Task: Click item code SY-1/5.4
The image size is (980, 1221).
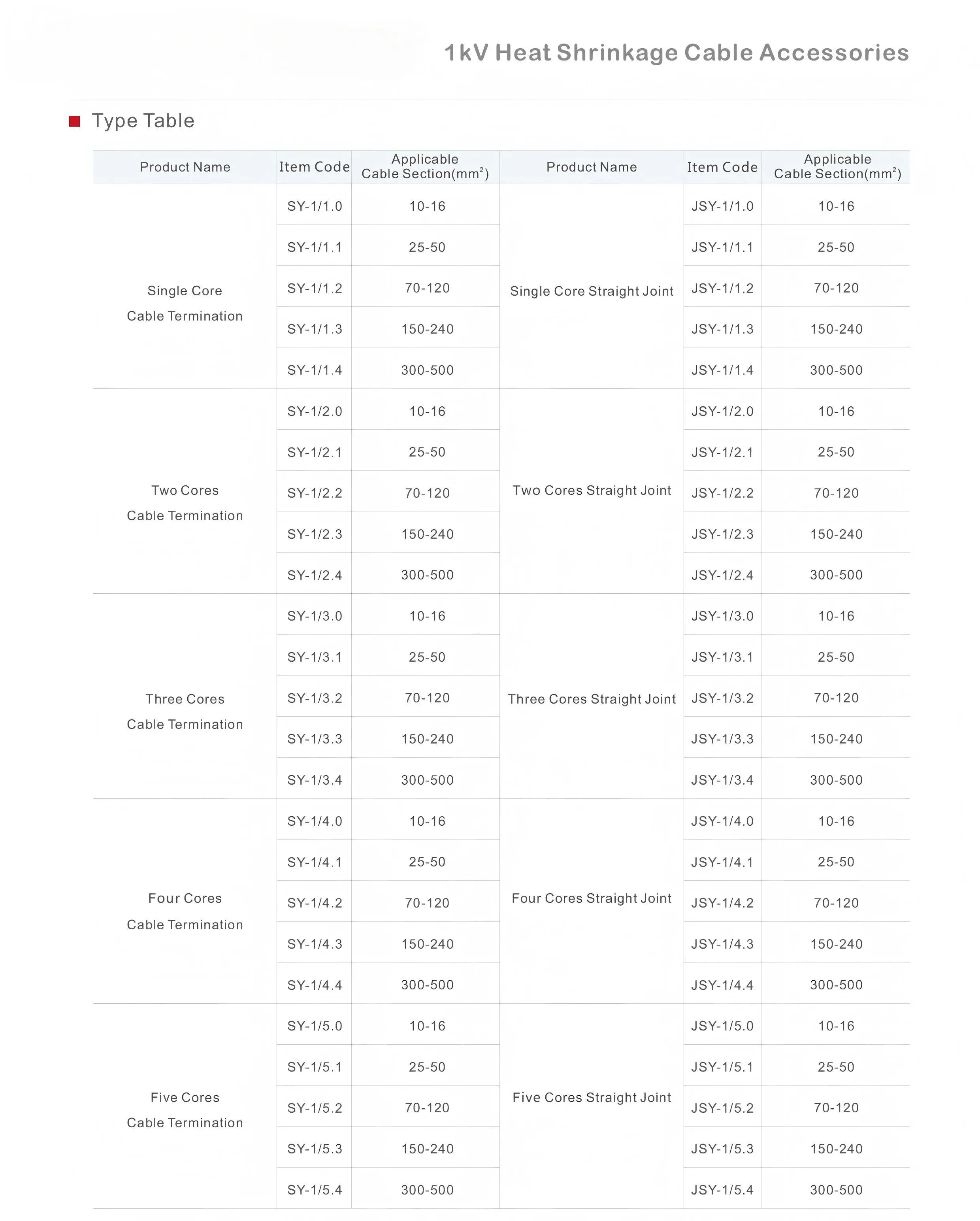Action: 314,1189
